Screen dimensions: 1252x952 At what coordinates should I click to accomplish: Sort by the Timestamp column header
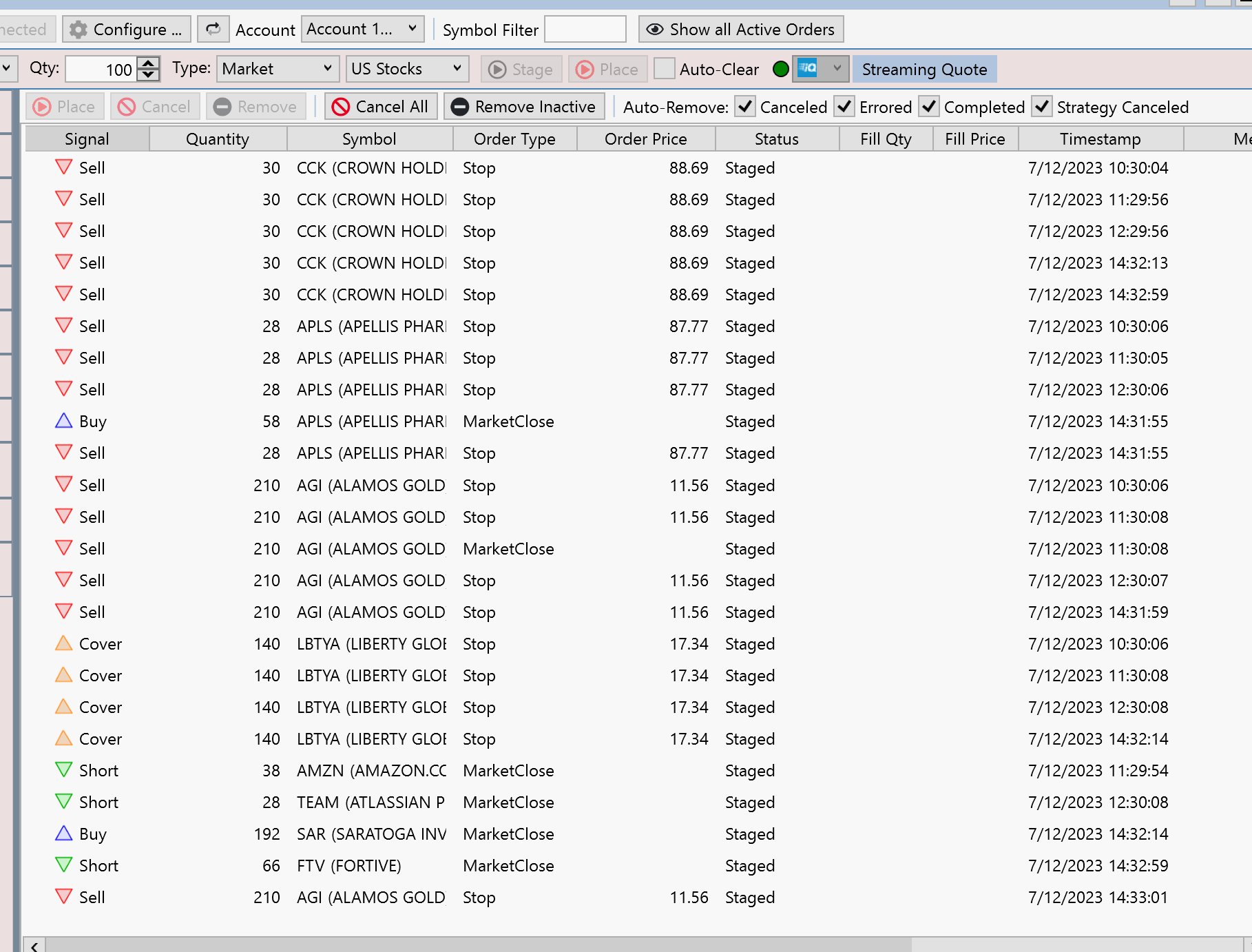[1100, 139]
